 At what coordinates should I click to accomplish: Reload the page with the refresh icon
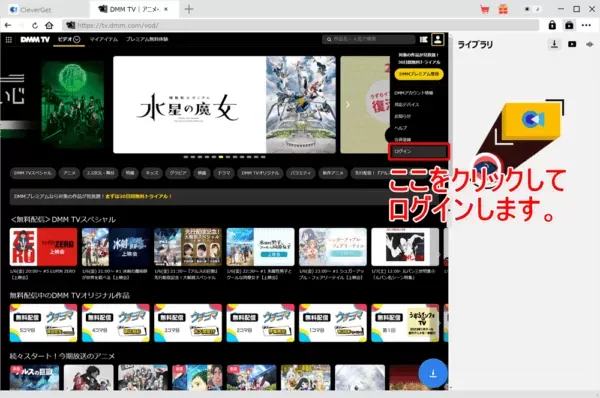[35, 26]
